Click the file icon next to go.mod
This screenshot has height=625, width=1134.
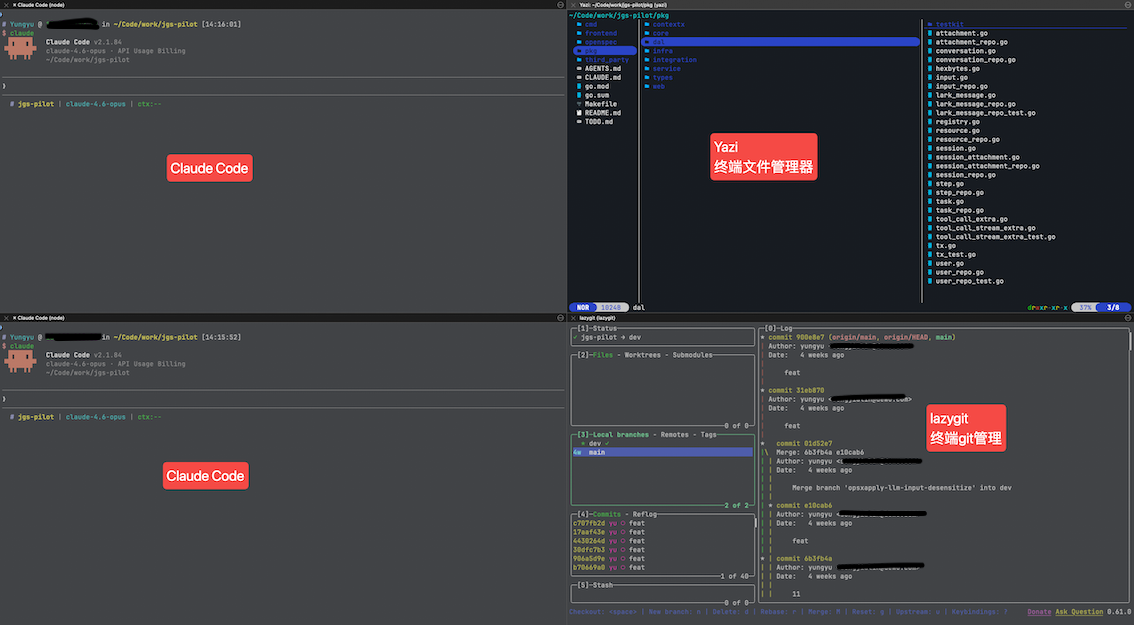[x=578, y=86]
